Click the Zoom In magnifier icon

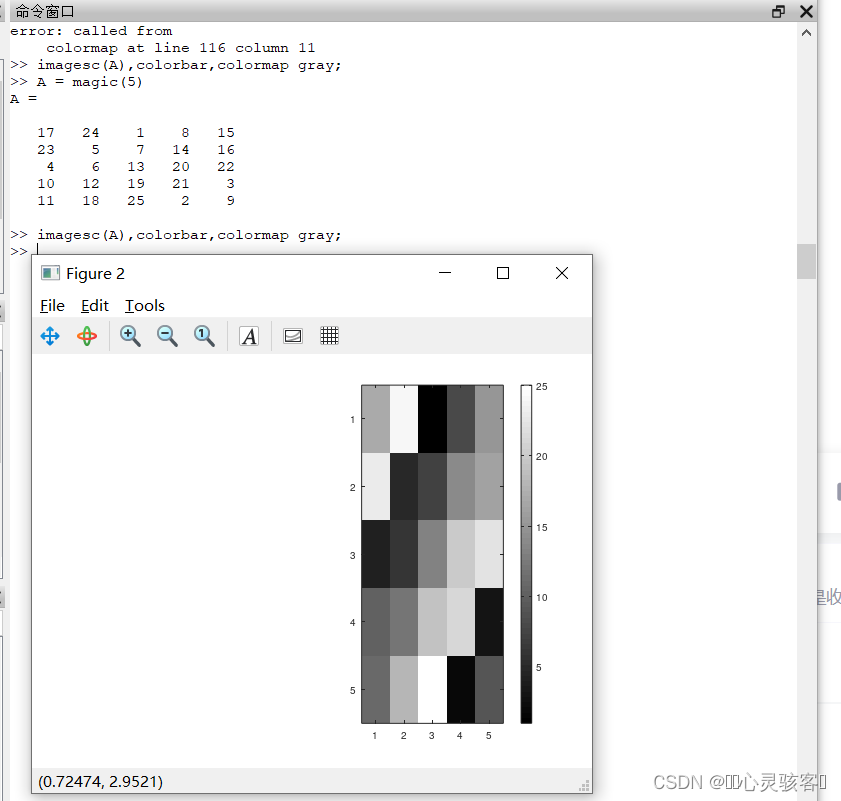(x=130, y=336)
